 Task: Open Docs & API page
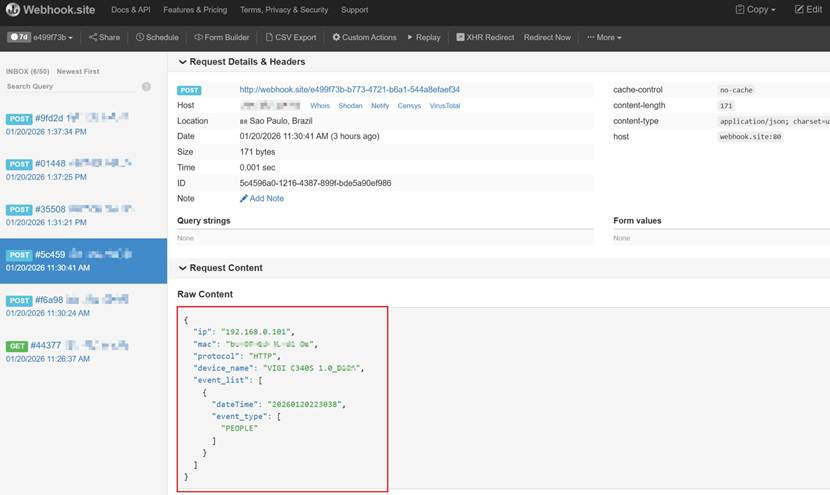coord(131,10)
